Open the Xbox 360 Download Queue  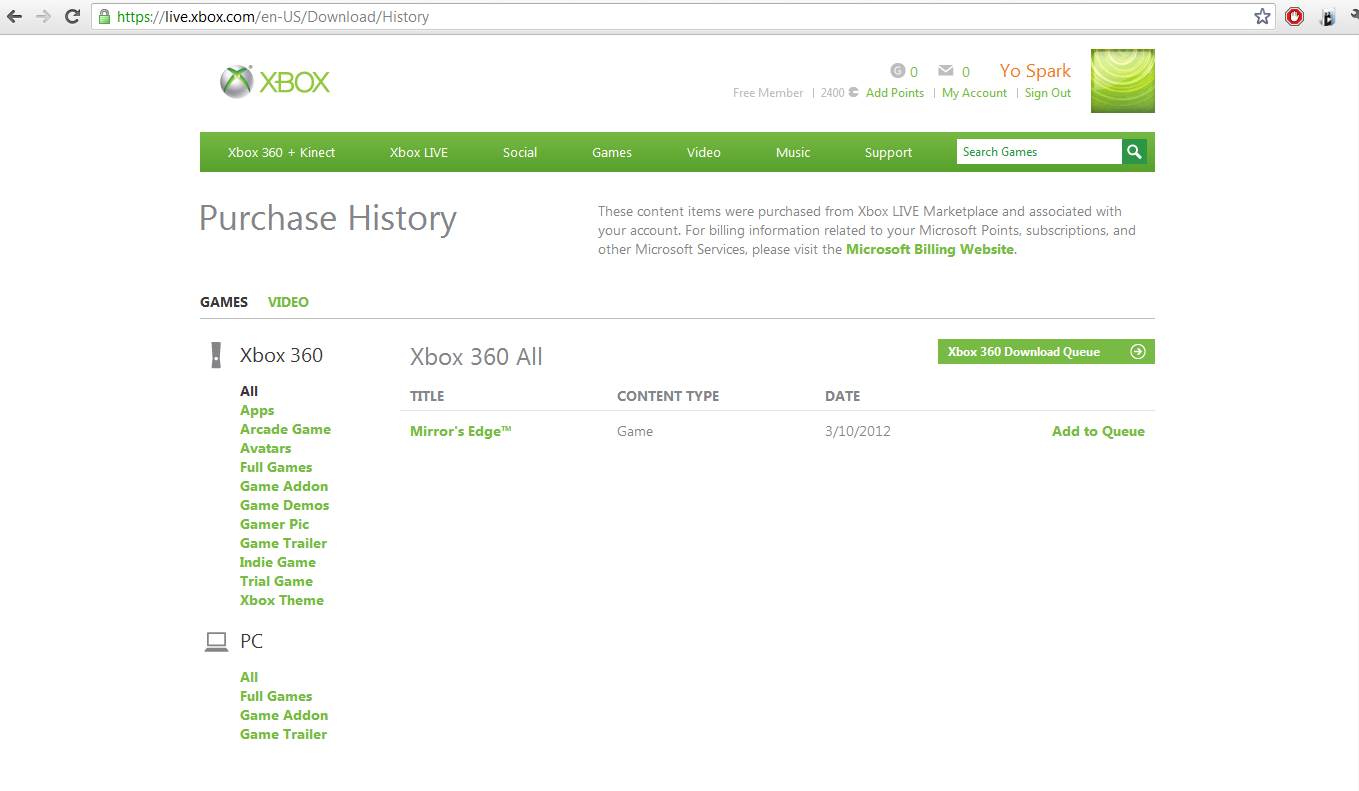pos(1046,352)
